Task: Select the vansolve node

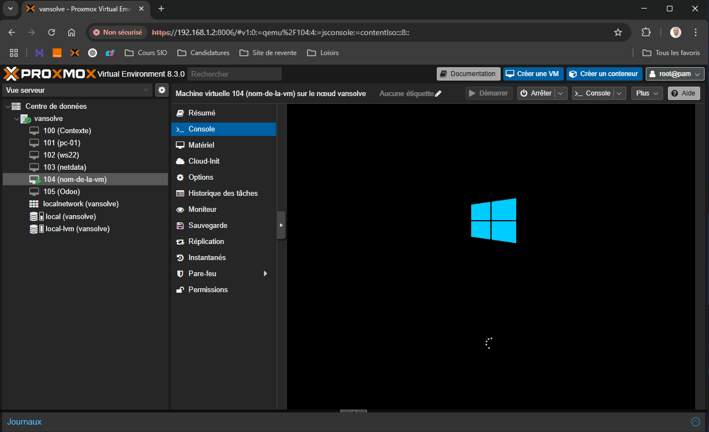Action: 48,119
